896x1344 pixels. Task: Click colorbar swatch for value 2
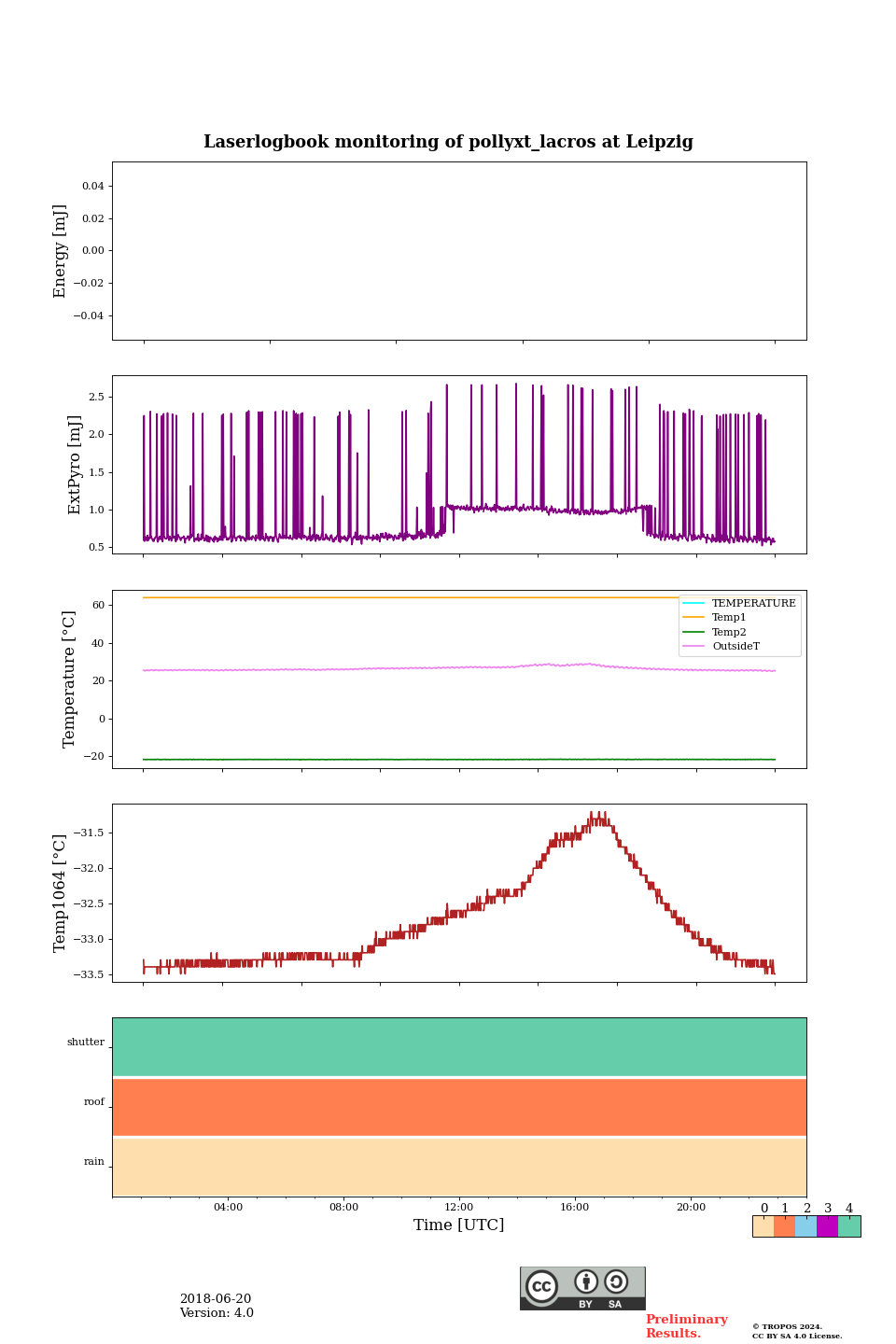[x=806, y=1226]
